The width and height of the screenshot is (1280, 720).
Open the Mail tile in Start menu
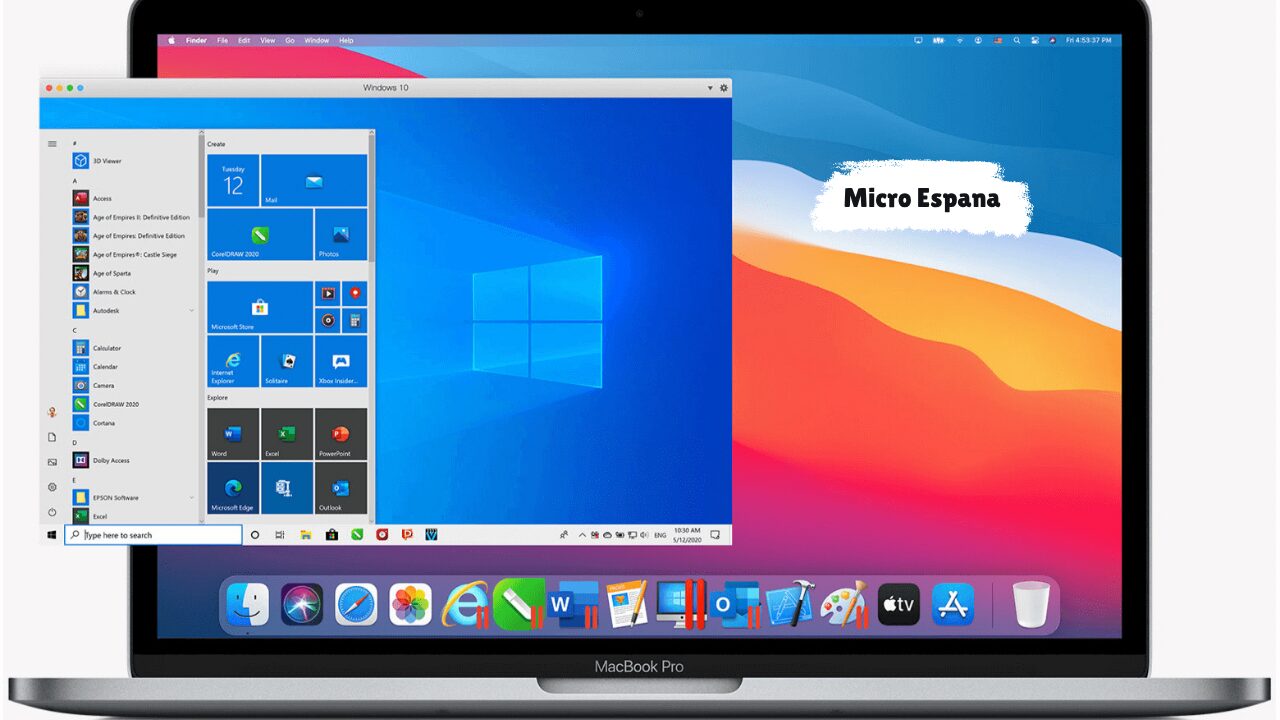(314, 181)
